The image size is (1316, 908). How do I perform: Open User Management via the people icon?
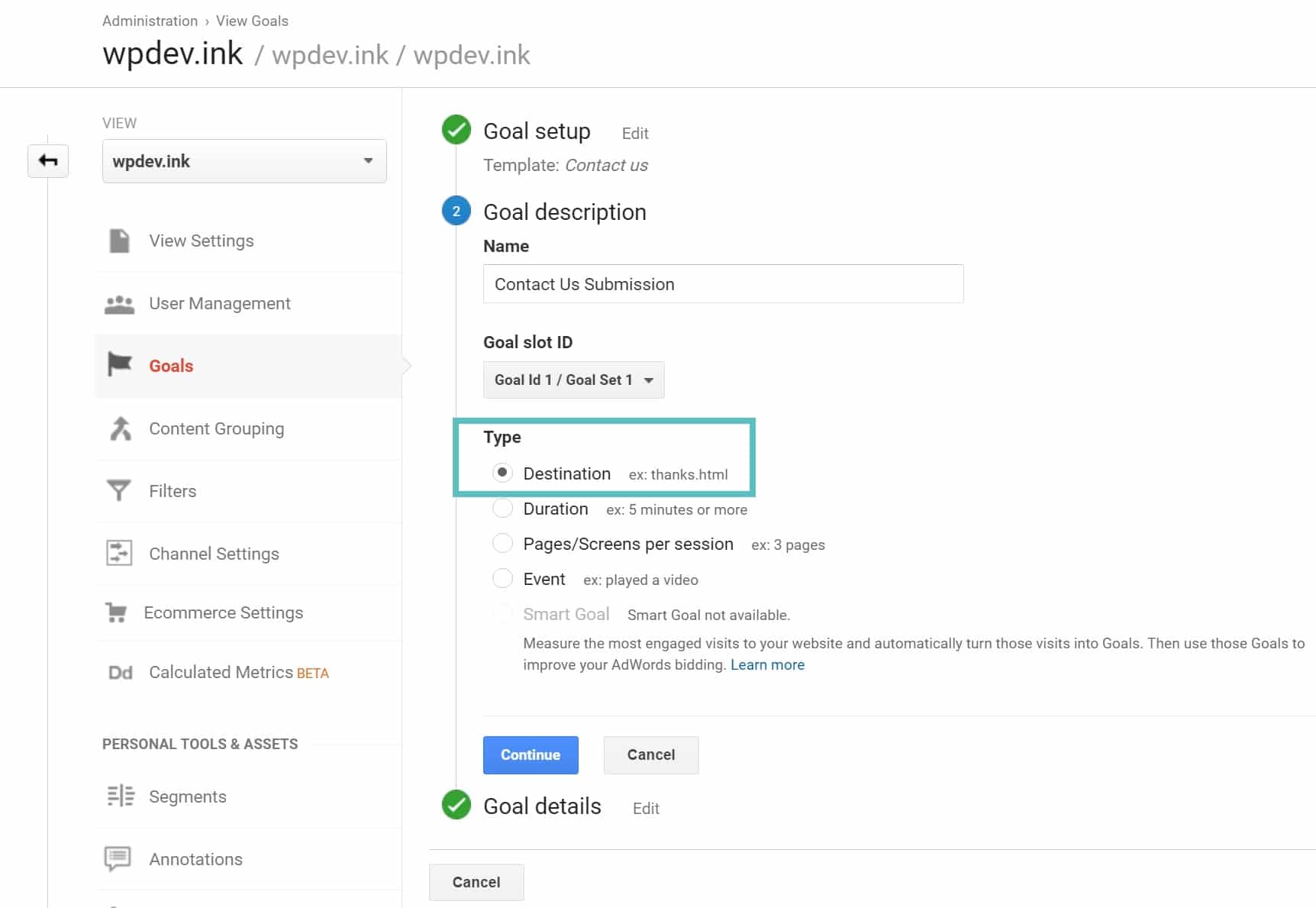(x=120, y=303)
